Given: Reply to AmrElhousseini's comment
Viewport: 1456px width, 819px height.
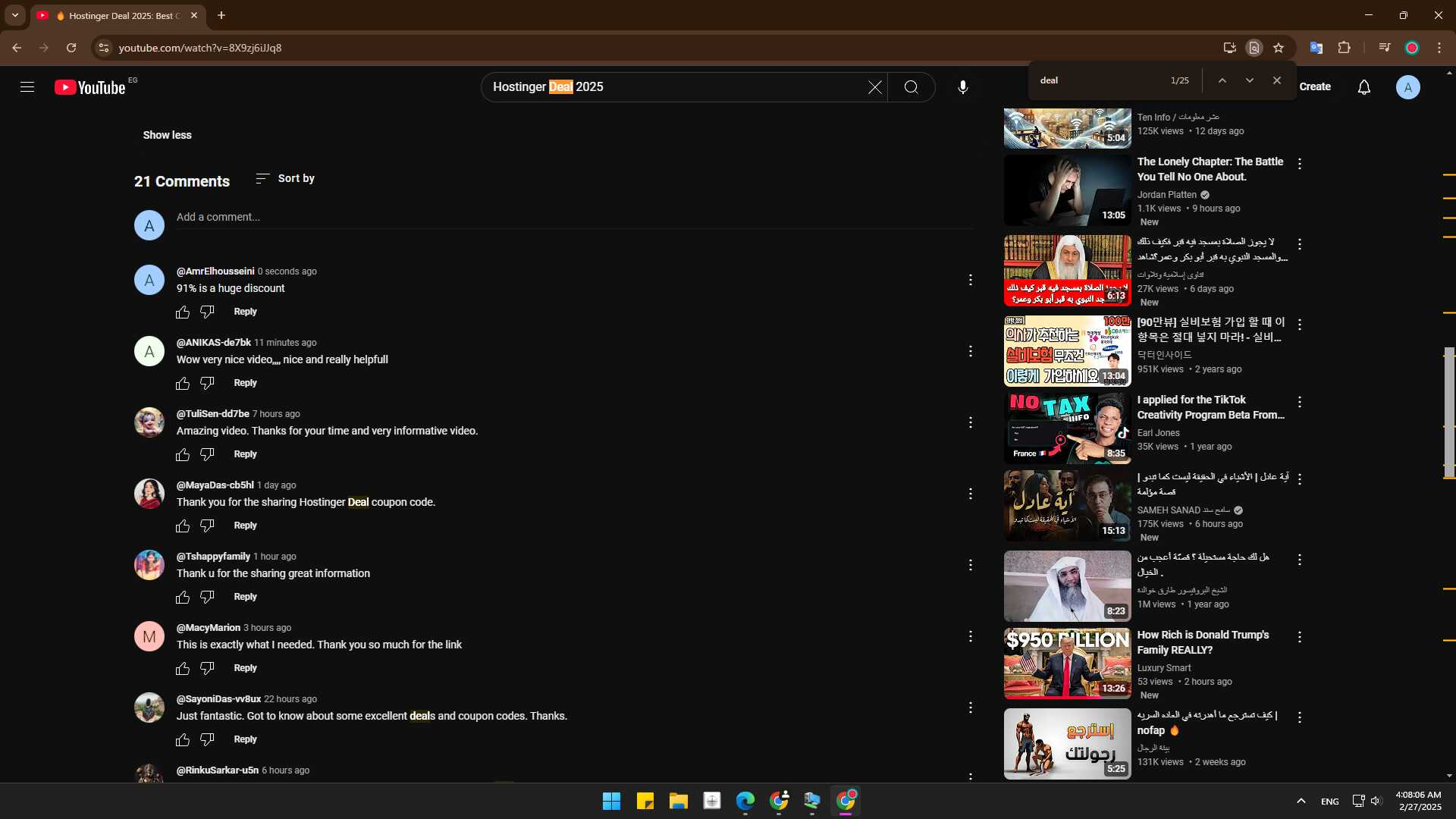Looking at the screenshot, I should point(245,312).
